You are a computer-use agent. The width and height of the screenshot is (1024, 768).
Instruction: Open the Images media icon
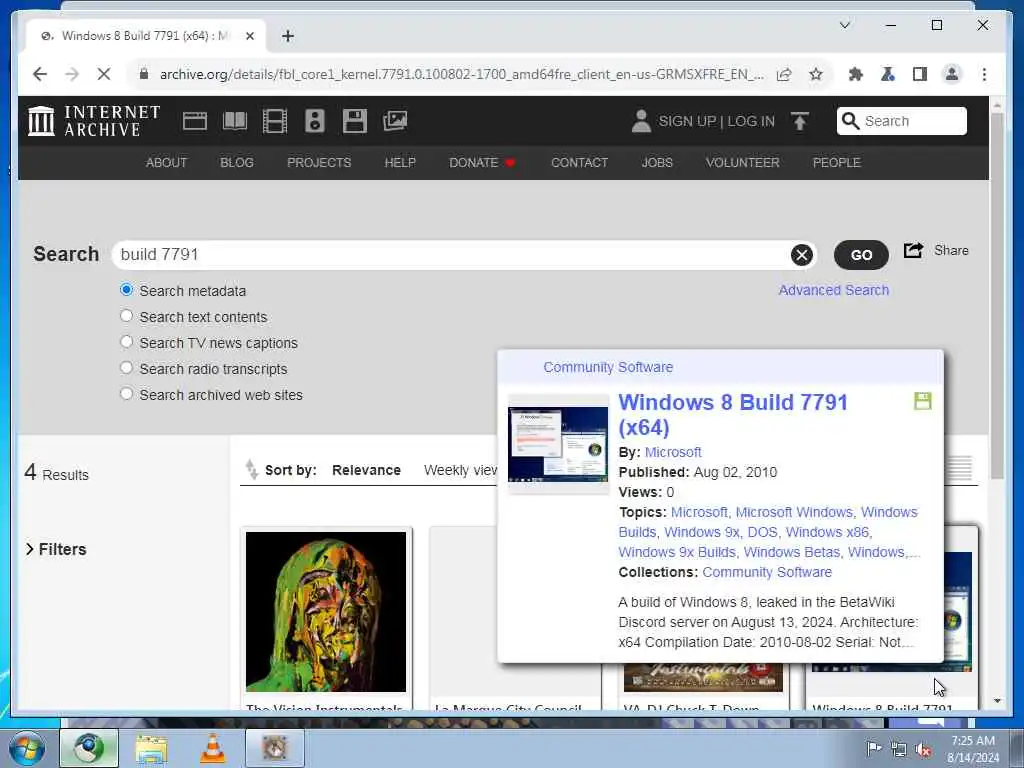[395, 121]
